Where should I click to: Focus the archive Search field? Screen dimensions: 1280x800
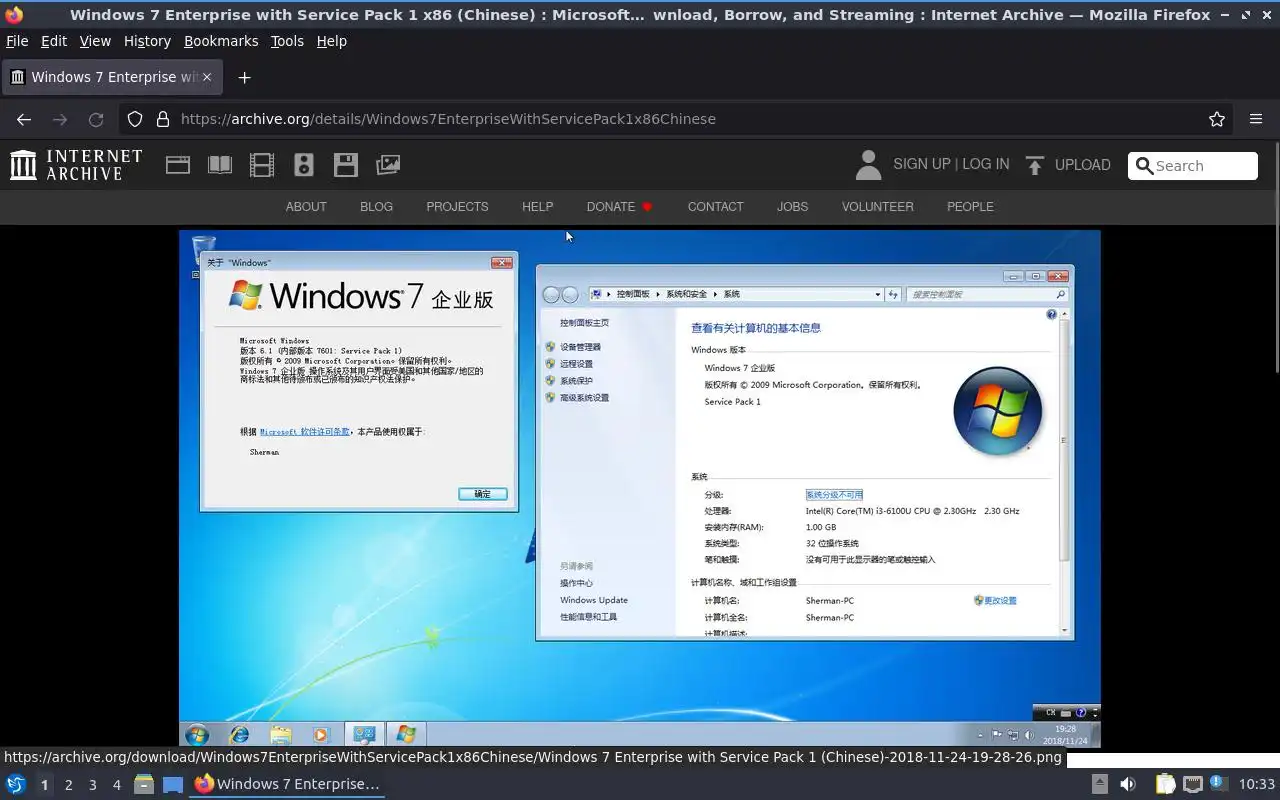[x=1193, y=166]
